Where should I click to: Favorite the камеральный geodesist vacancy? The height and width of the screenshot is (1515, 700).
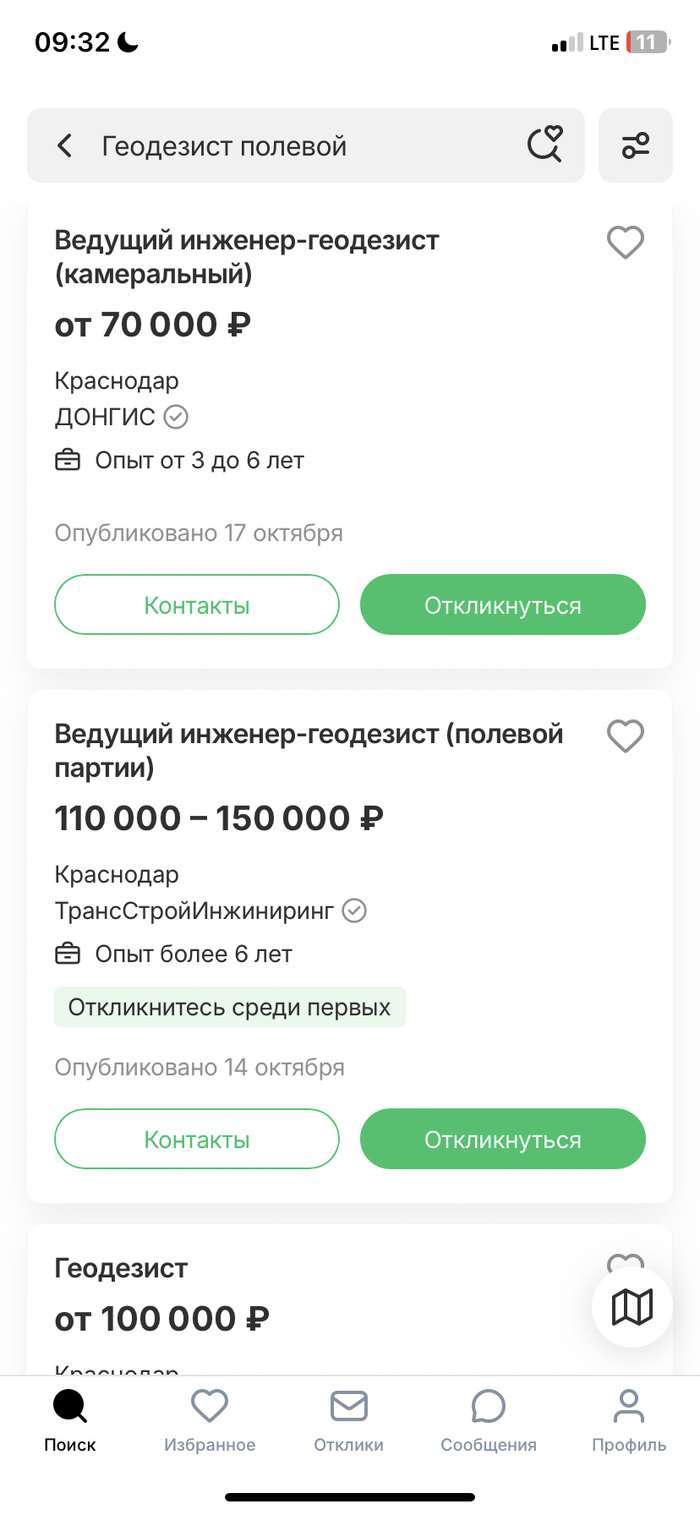coord(626,243)
